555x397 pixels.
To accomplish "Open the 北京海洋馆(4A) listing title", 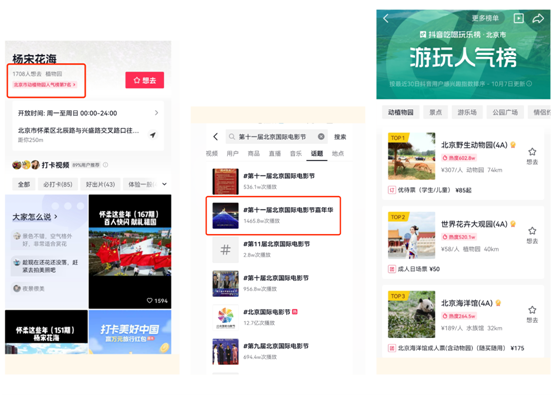I will tap(467, 303).
